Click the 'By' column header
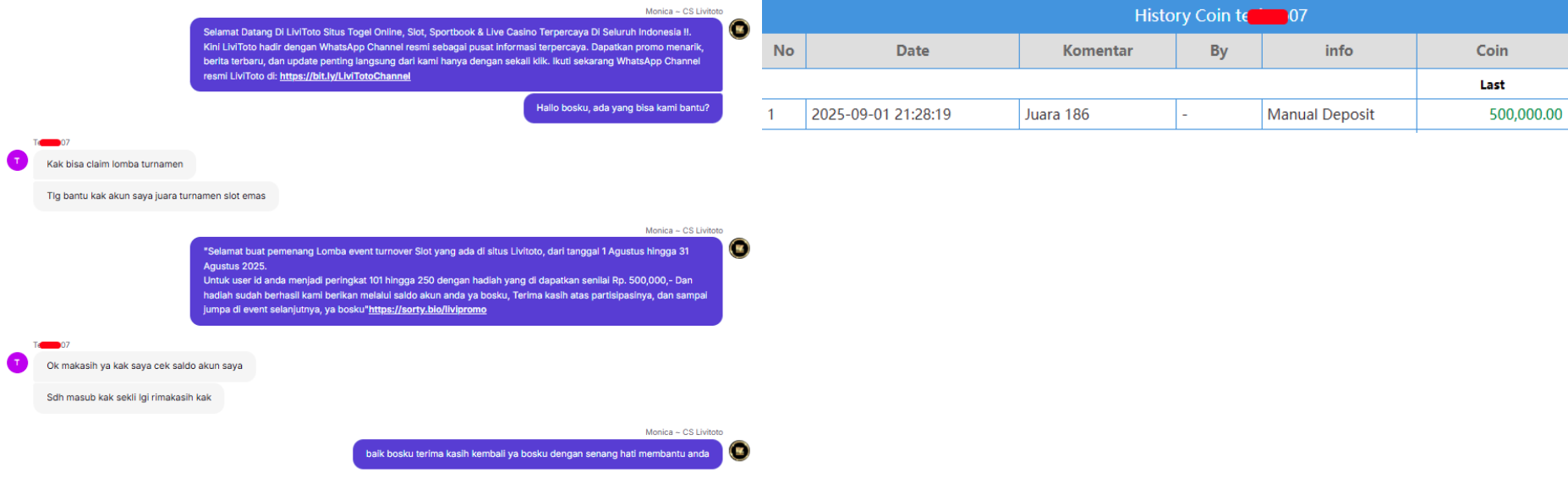 click(x=1219, y=51)
